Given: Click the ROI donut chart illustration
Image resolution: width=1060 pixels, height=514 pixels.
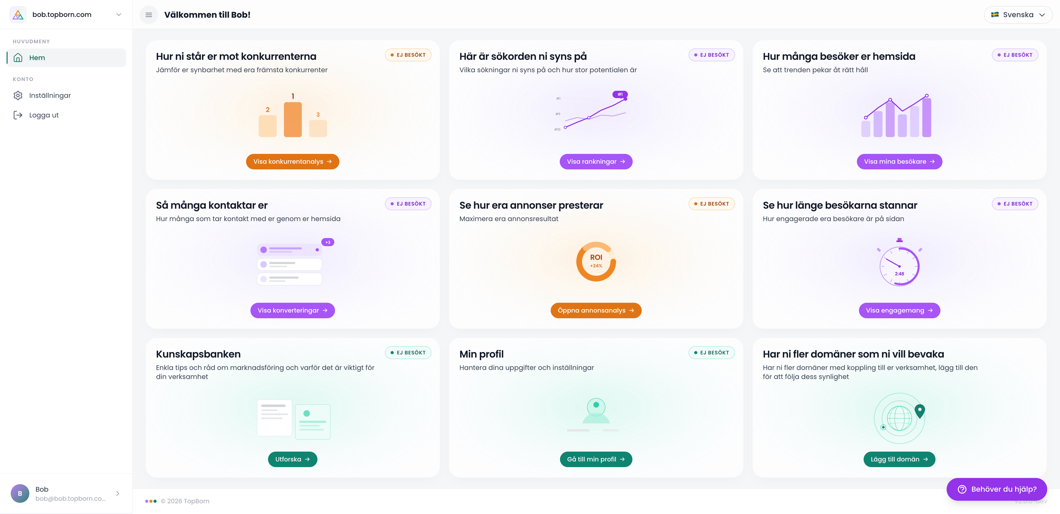Looking at the screenshot, I should point(596,262).
